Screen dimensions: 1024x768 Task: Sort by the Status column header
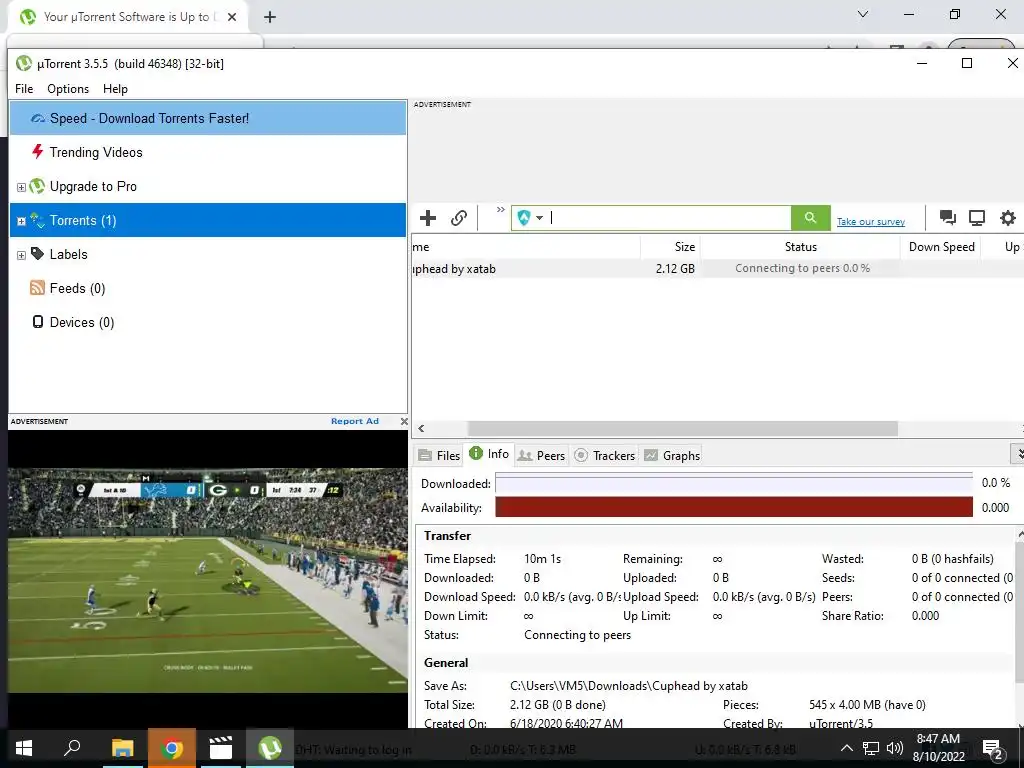point(801,247)
